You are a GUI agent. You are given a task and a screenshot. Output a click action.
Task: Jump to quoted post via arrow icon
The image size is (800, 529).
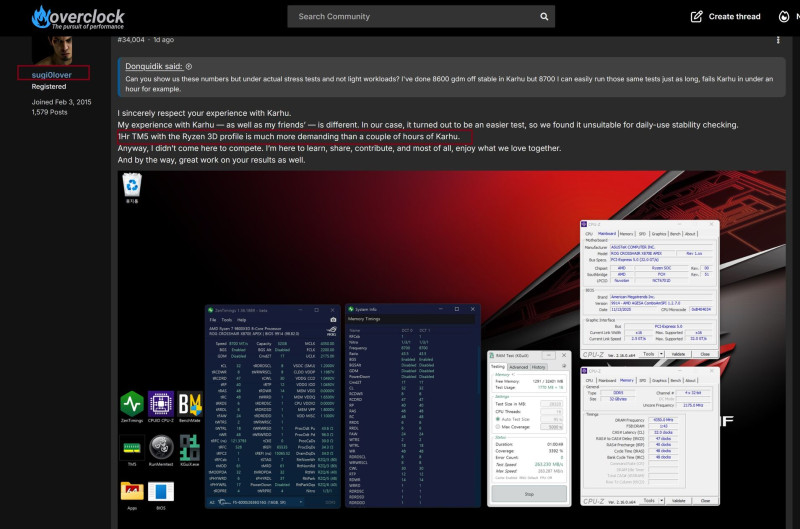point(189,66)
